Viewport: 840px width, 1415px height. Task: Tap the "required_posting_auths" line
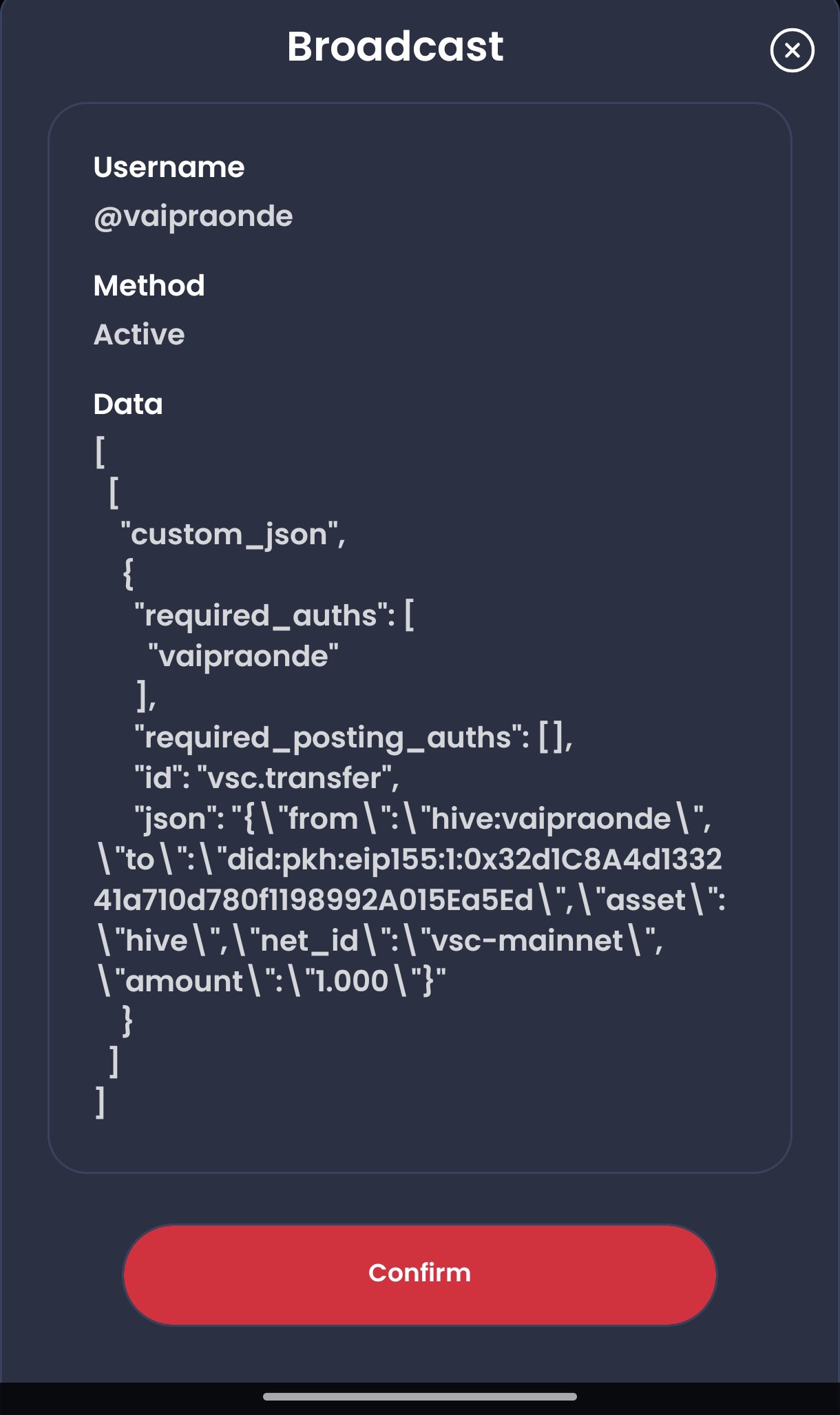pos(353,738)
